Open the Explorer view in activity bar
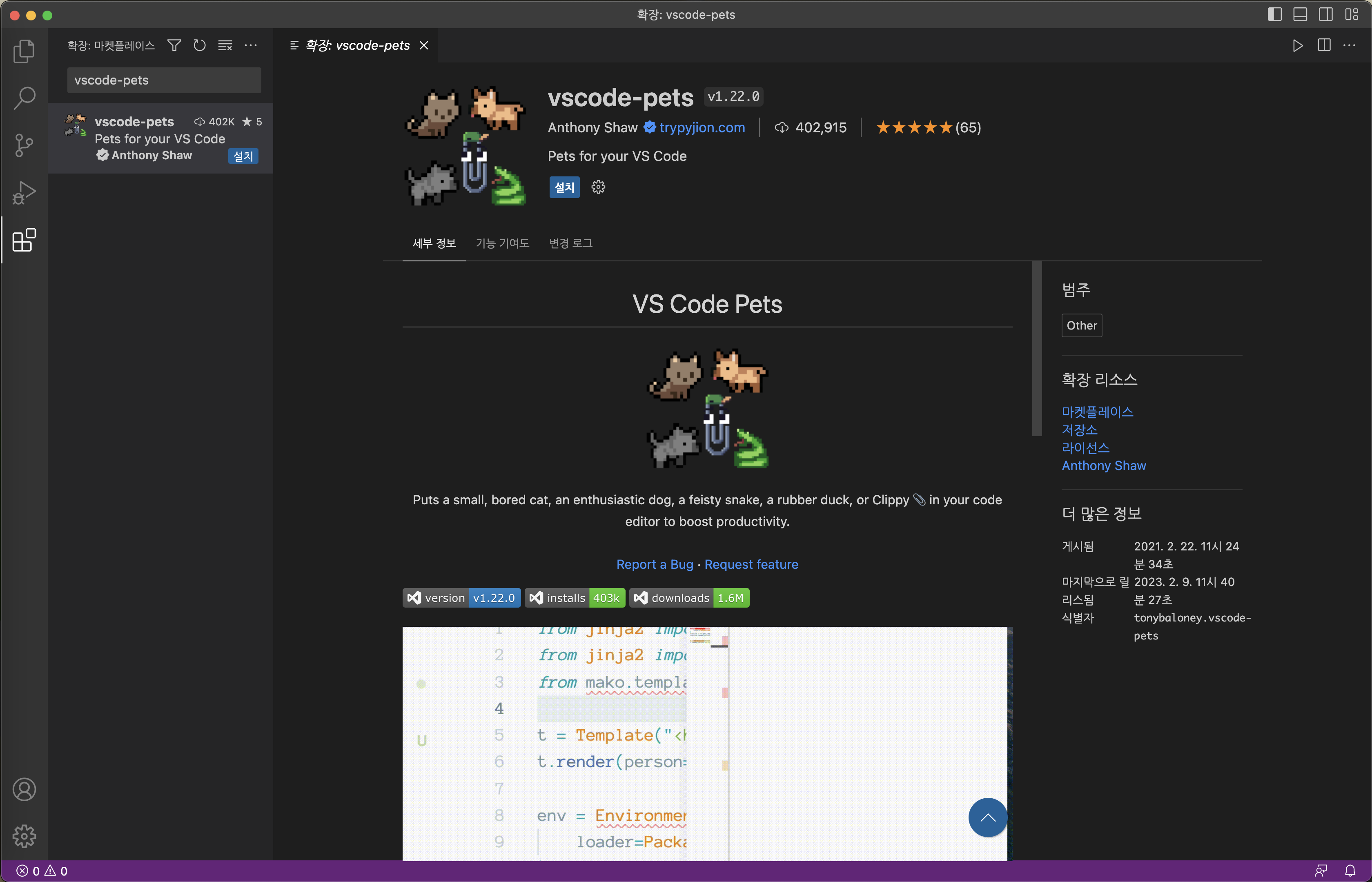 (24, 51)
